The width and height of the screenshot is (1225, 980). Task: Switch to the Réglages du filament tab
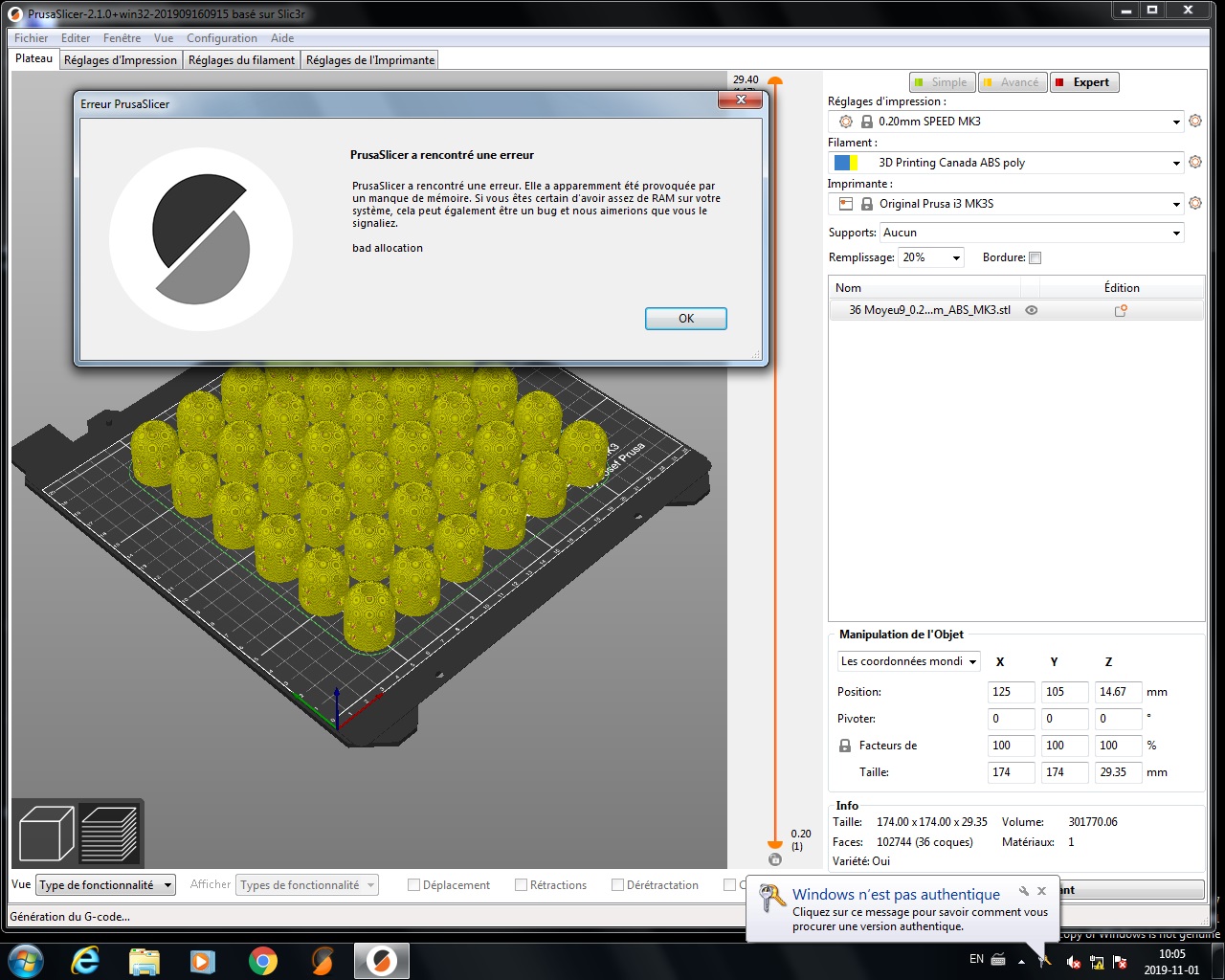241,60
